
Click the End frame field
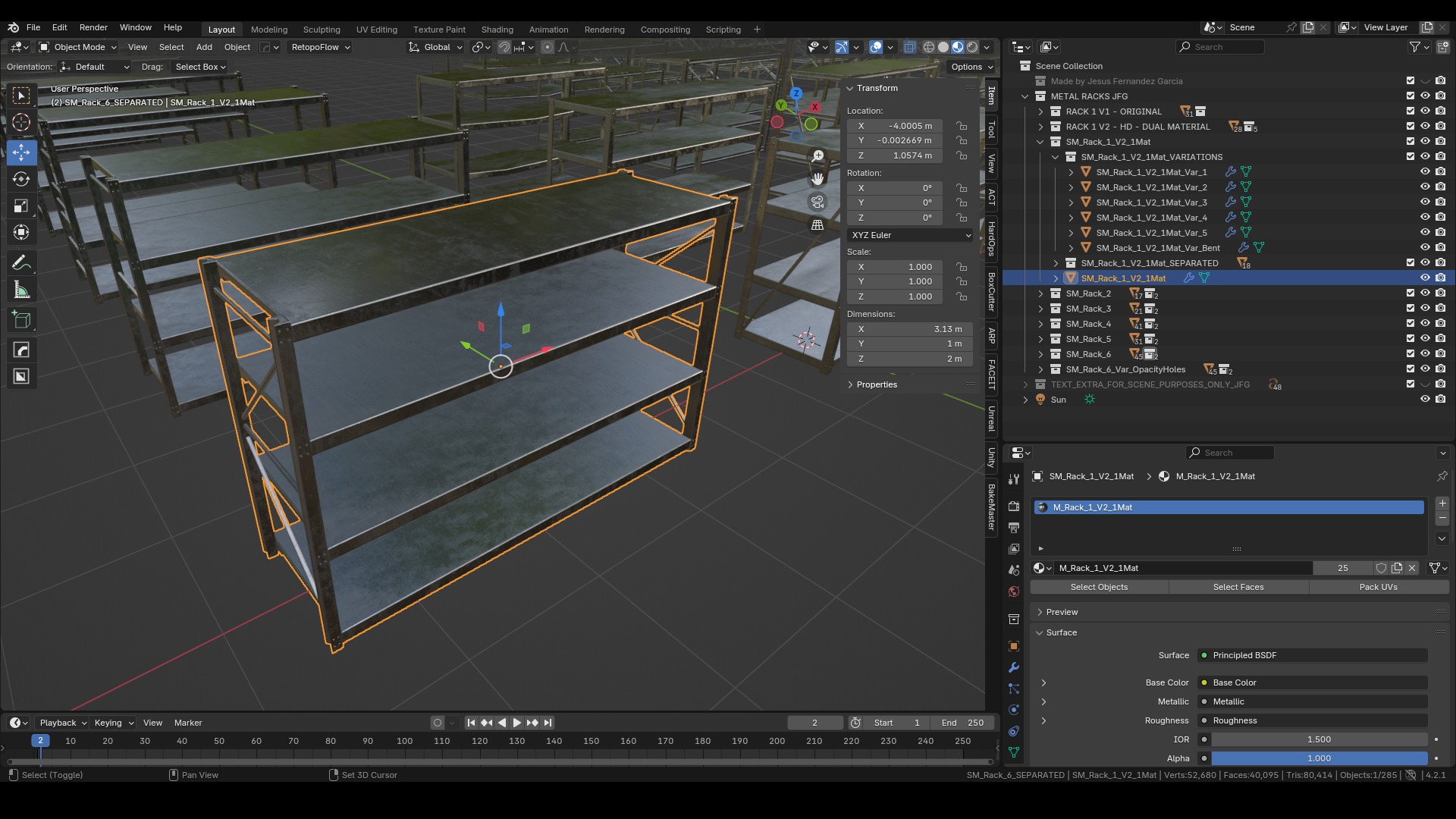(962, 723)
